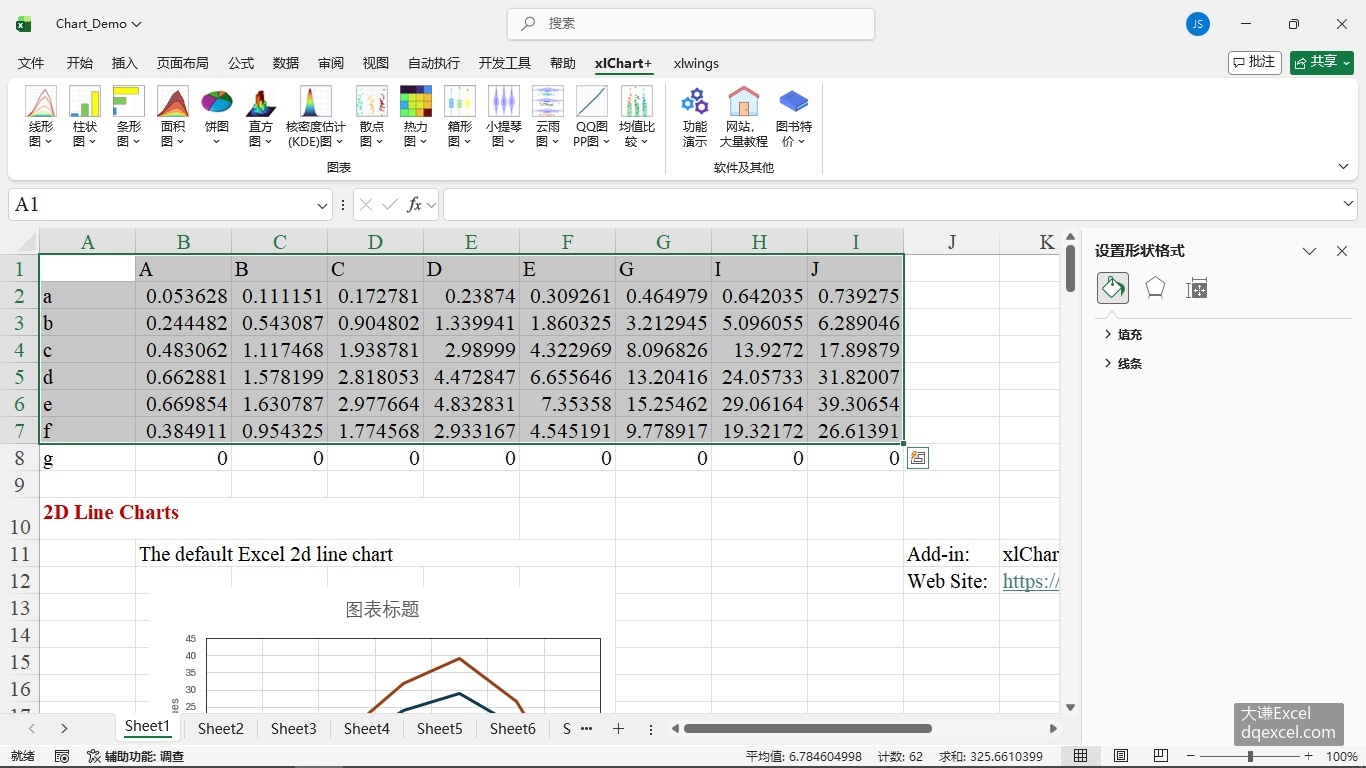Click the user account avatar JS
This screenshot has height=768, width=1366.
(x=1198, y=24)
